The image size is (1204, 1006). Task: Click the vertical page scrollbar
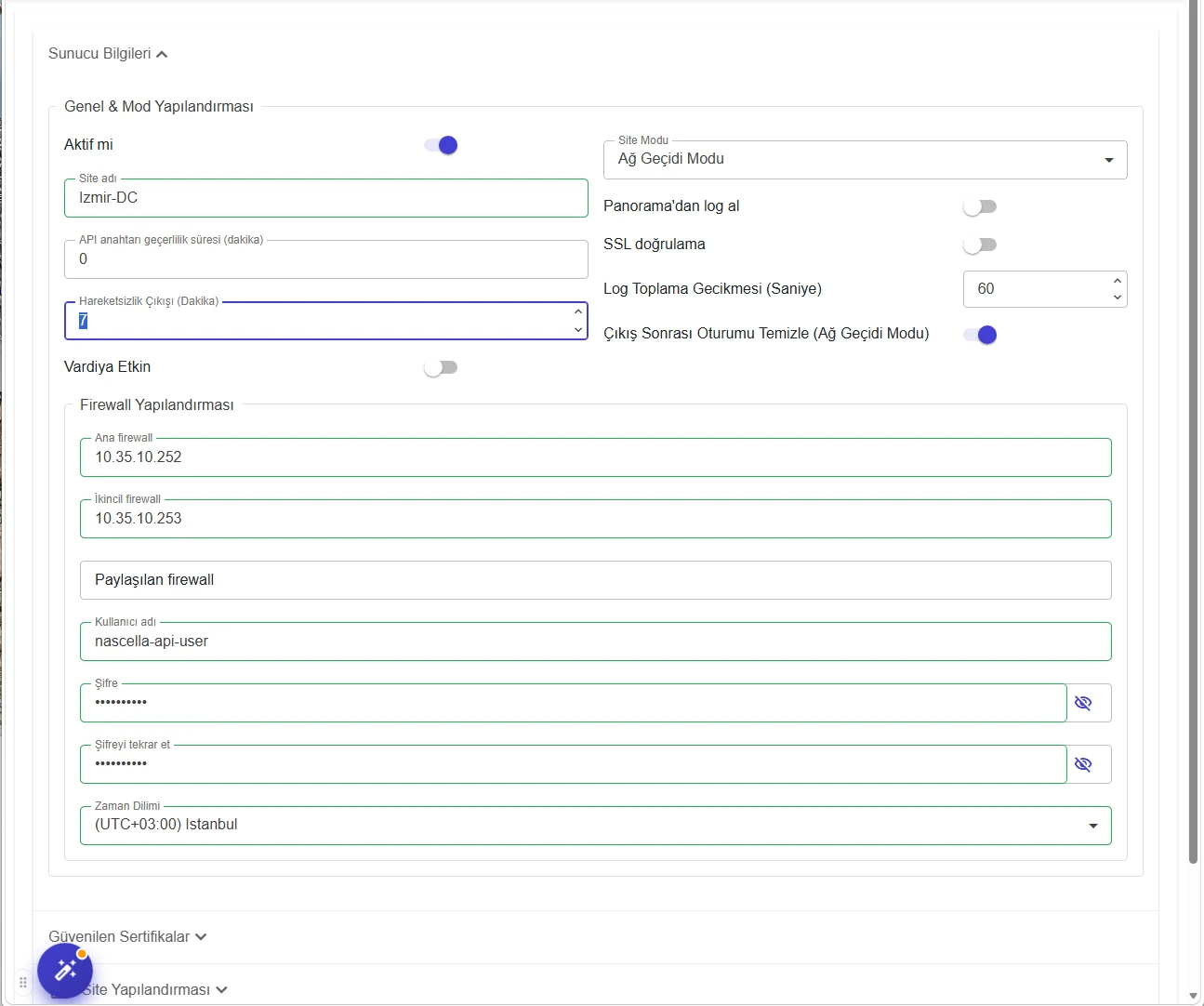click(1194, 431)
